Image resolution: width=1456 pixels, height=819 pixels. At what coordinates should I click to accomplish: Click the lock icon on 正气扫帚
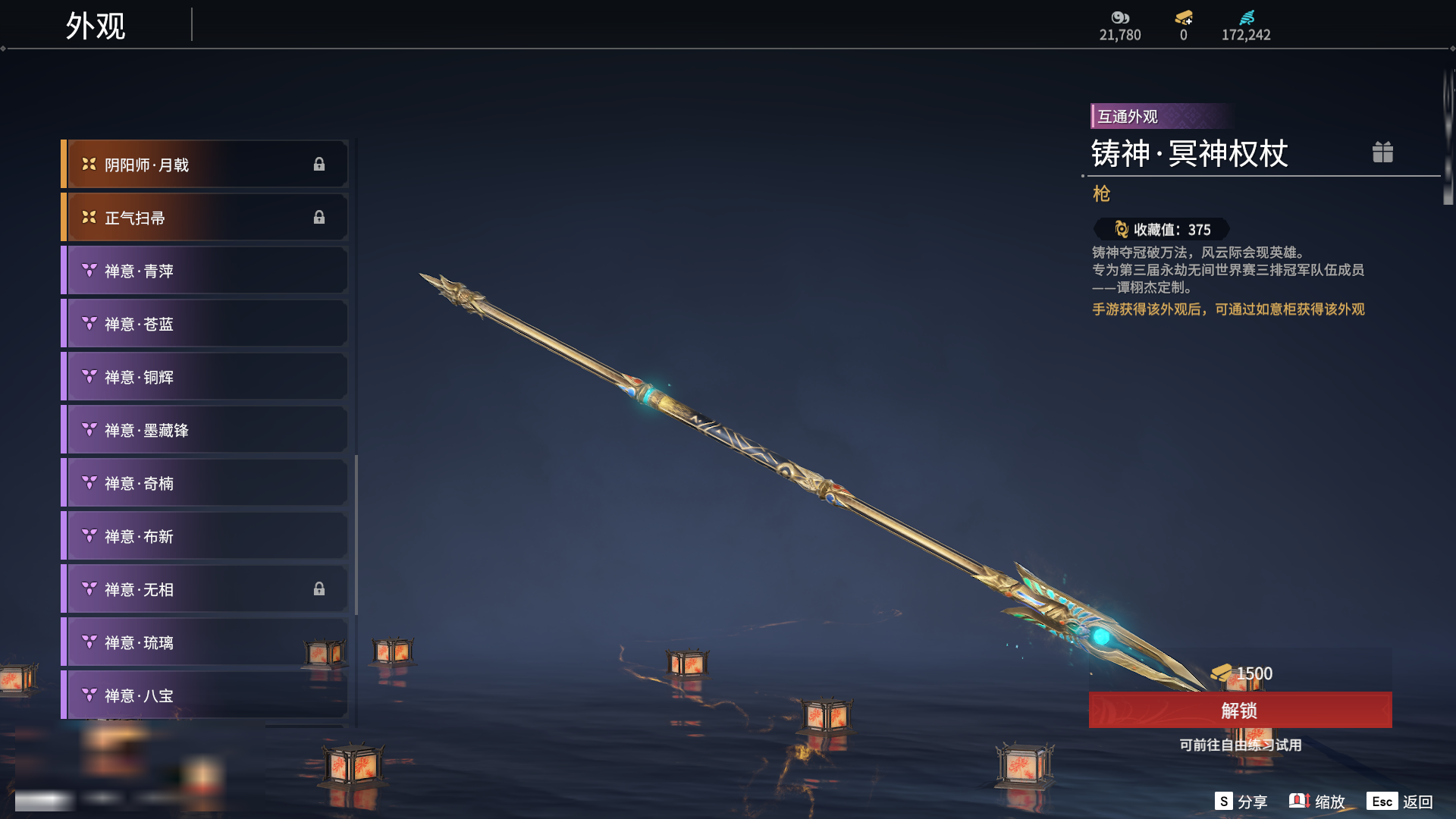(319, 218)
